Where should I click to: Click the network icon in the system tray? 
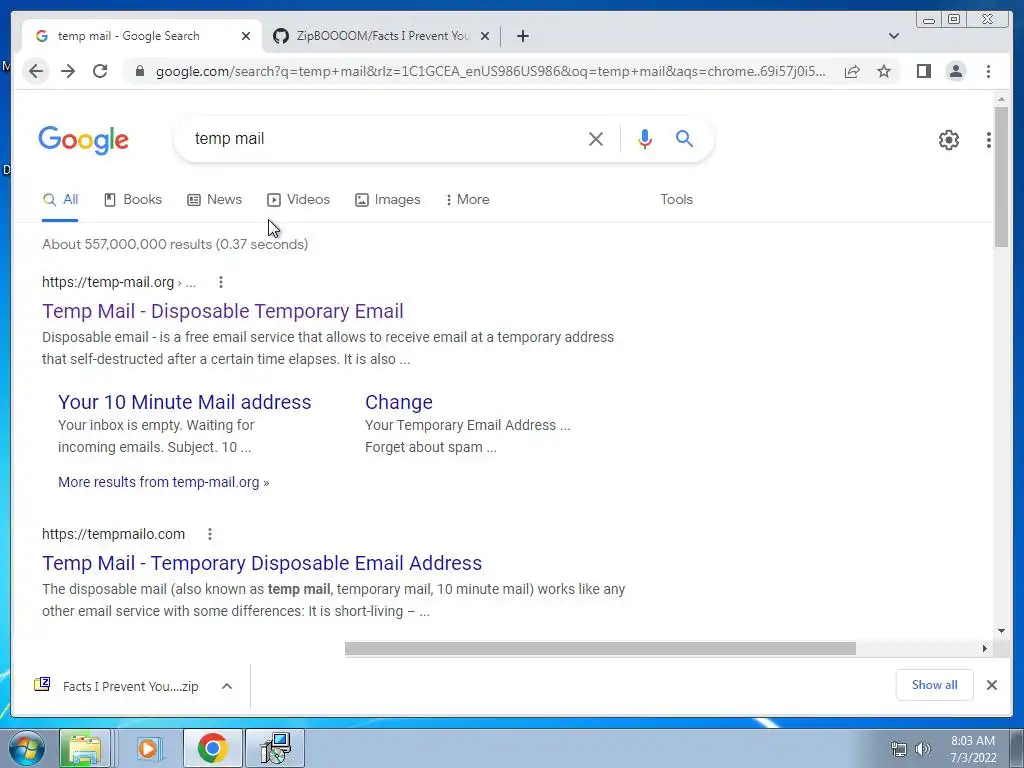(x=899, y=749)
